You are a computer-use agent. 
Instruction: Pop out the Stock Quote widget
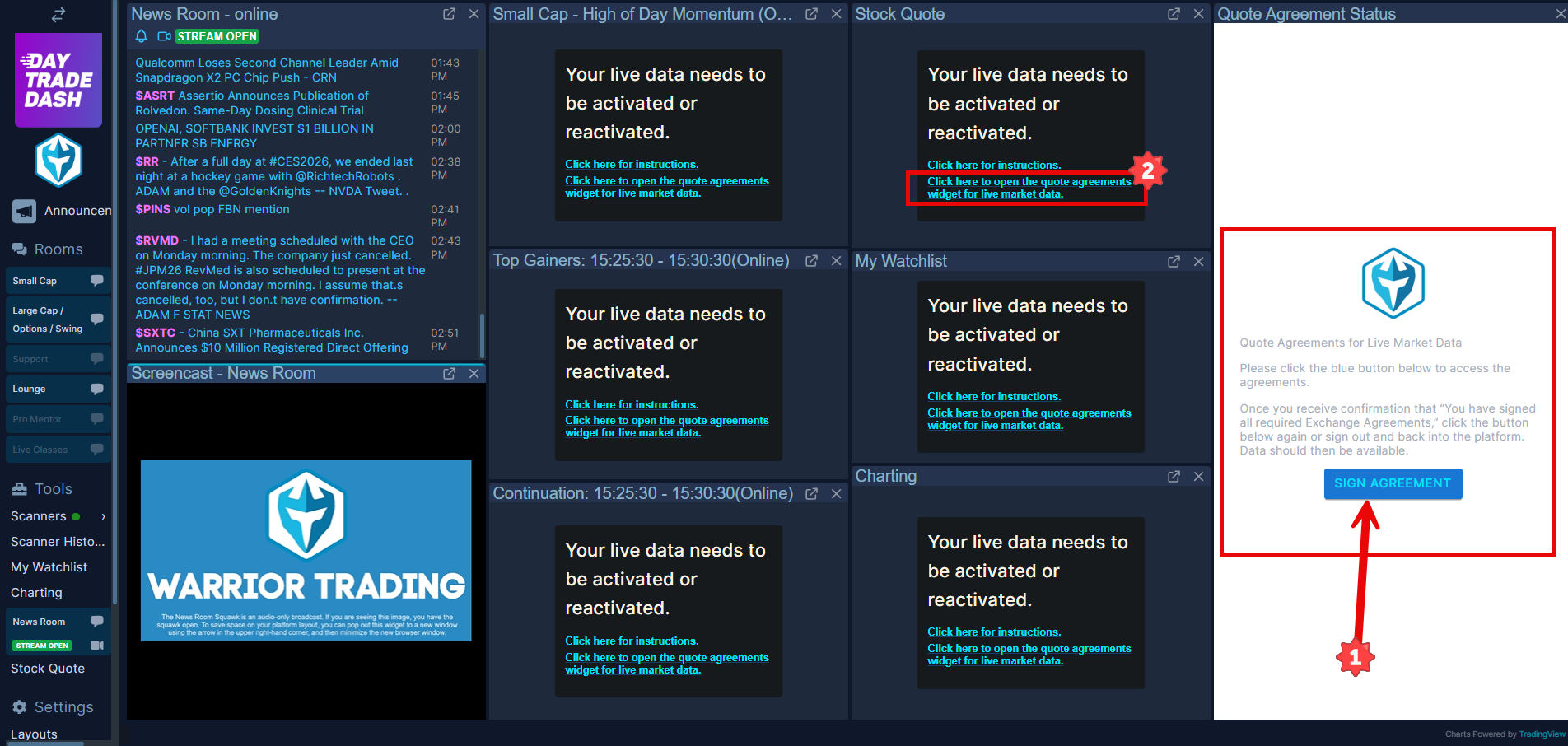tap(1174, 14)
